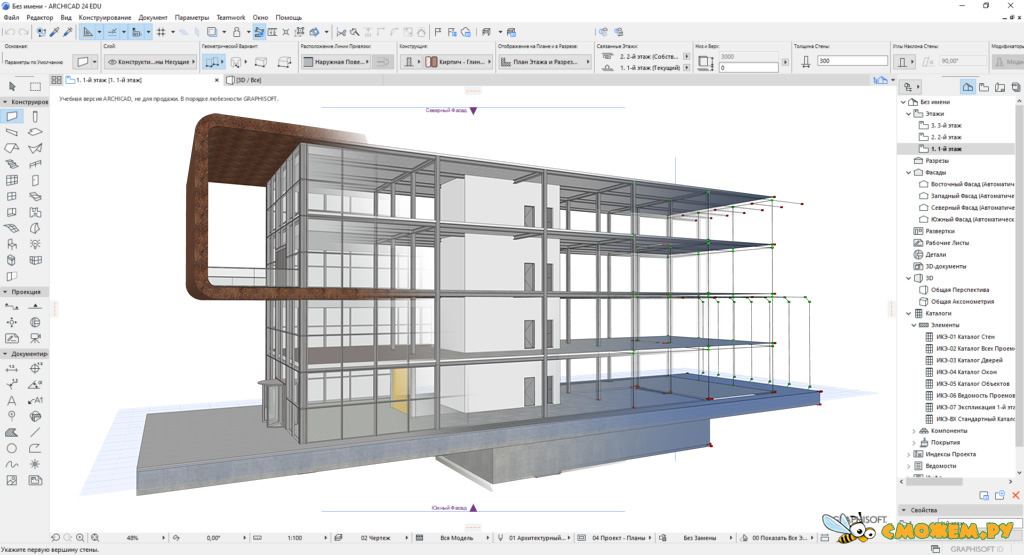The image size is (1024, 555).
Task: Open Северный Фасад in Navigator
Action: pyautogui.click(x=972, y=208)
